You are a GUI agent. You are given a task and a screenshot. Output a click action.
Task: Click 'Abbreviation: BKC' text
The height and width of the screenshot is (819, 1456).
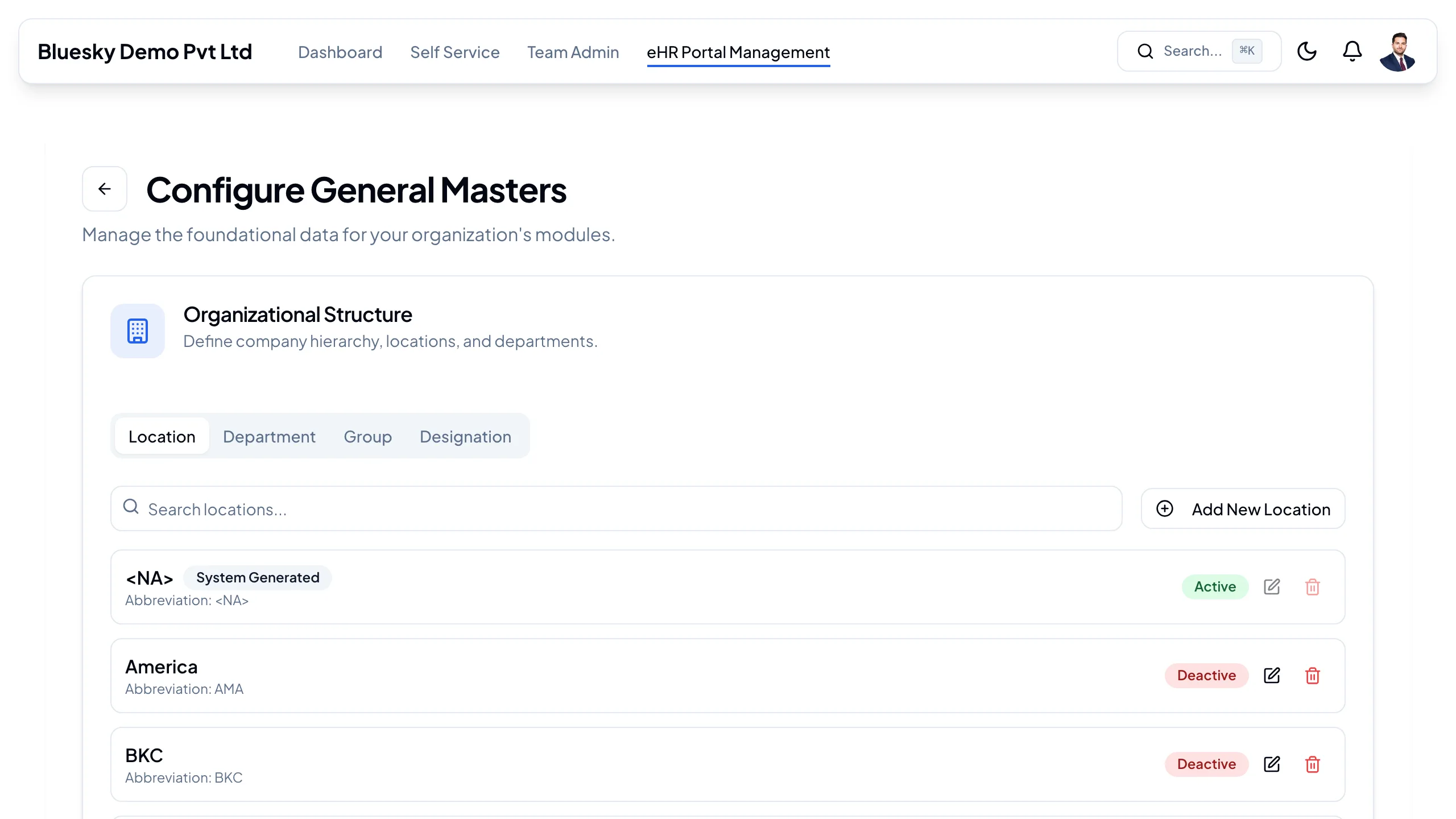pyautogui.click(x=184, y=778)
